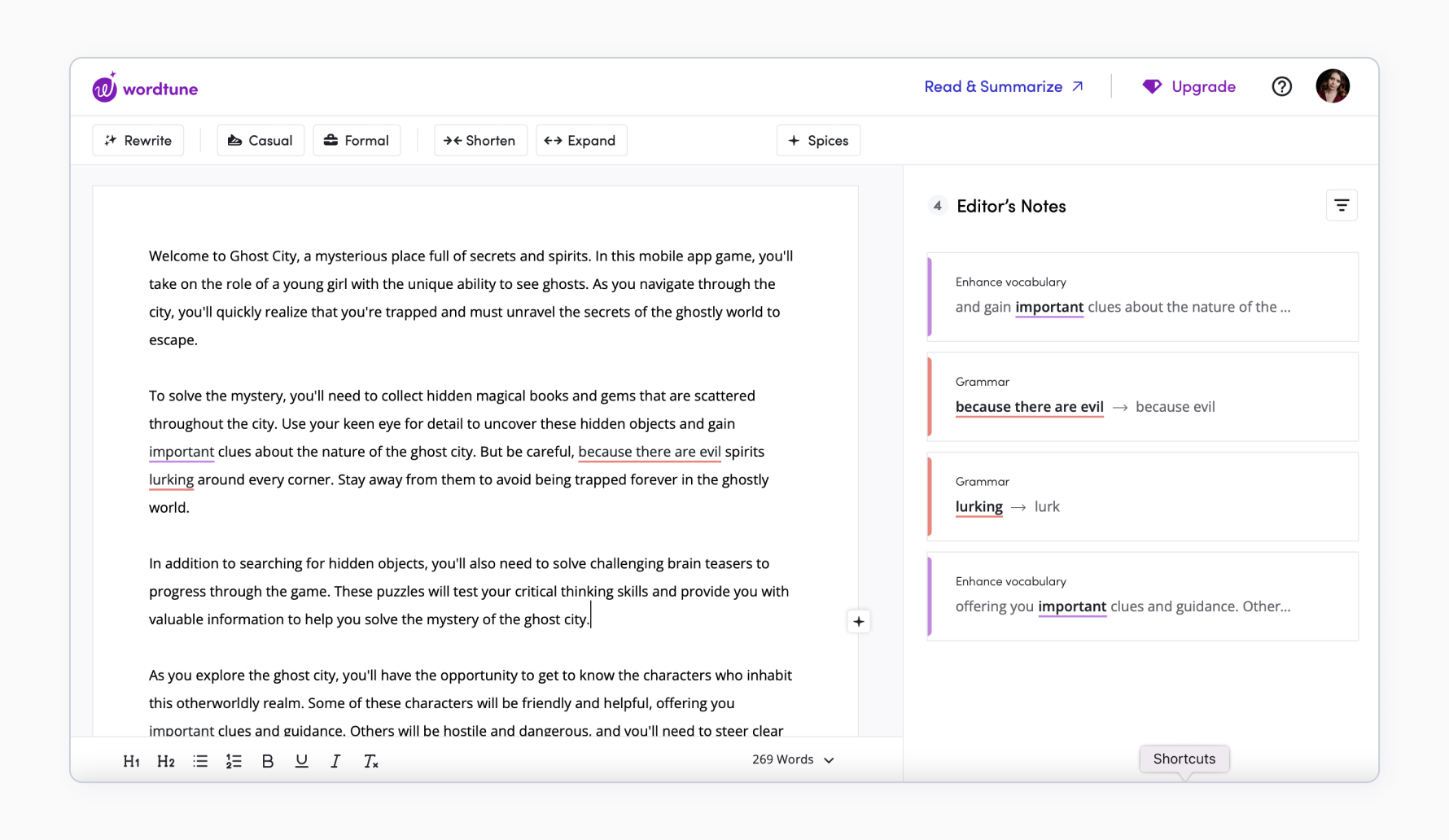
Task: Open the Read & Summarize link
Action: 1003,86
